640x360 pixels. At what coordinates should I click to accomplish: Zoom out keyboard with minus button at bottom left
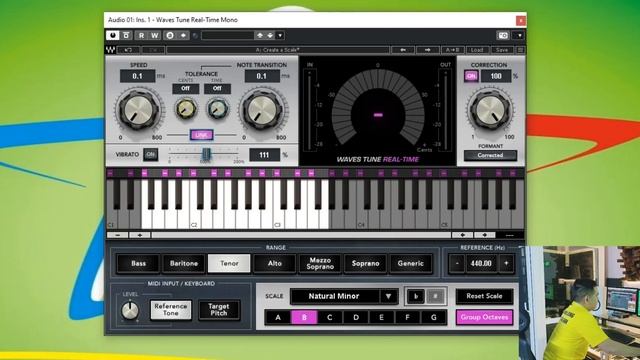click(118, 235)
